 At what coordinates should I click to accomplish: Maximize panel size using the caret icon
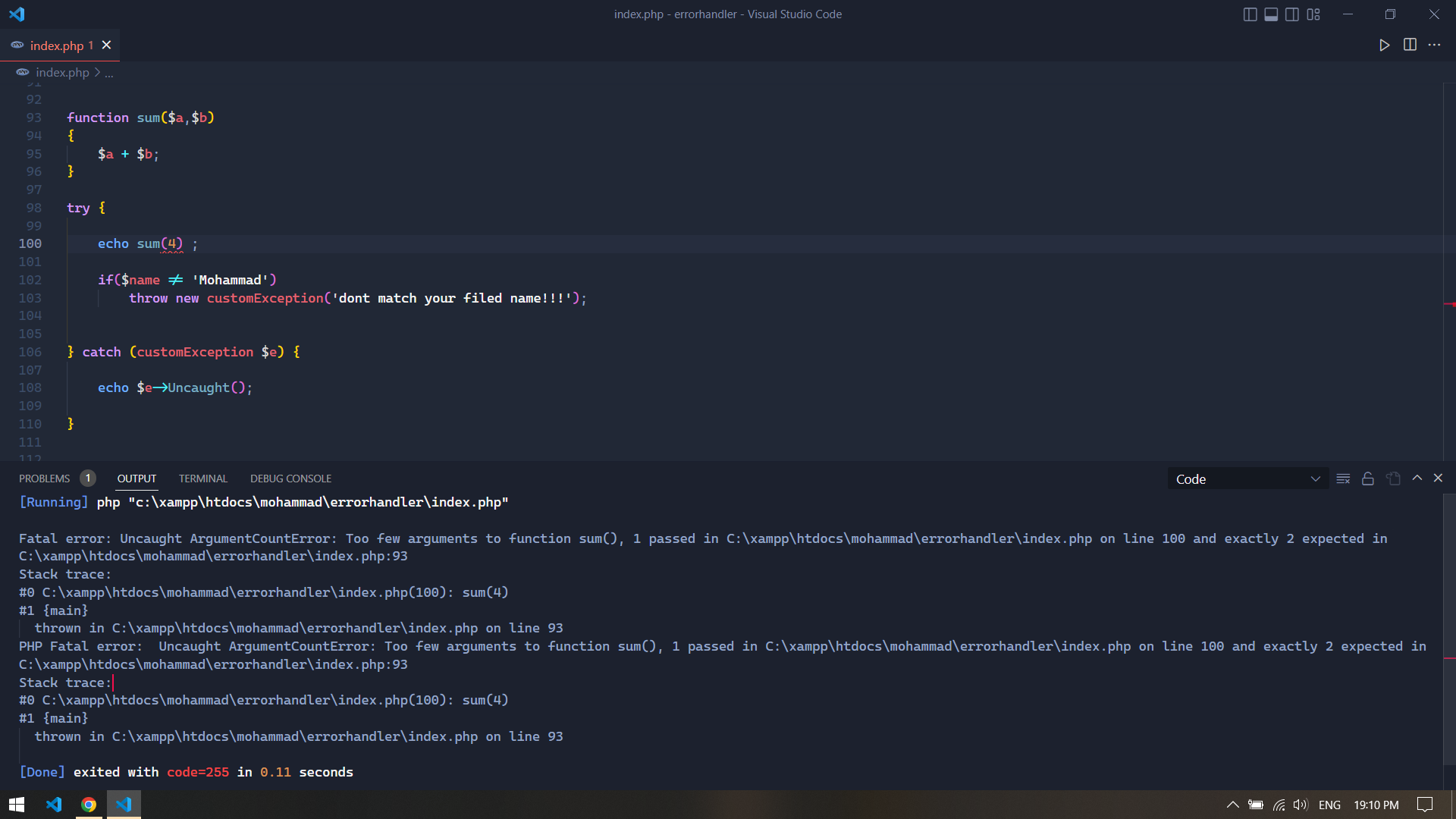click(1417, 478)
